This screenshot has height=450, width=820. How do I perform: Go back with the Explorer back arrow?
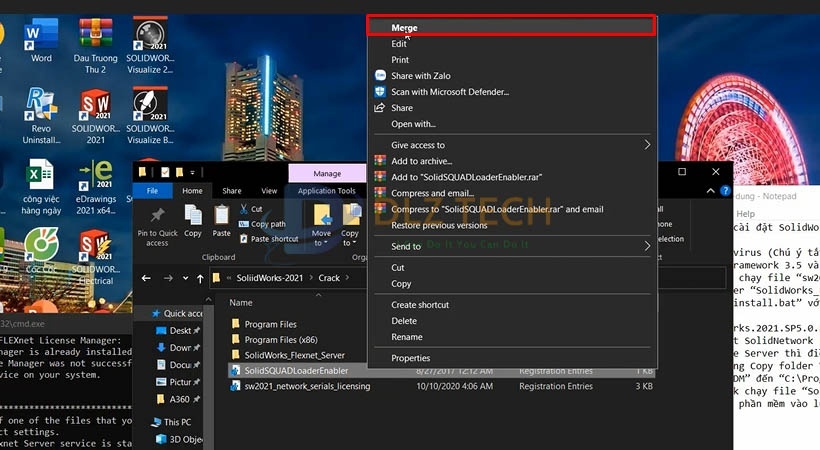146,278
